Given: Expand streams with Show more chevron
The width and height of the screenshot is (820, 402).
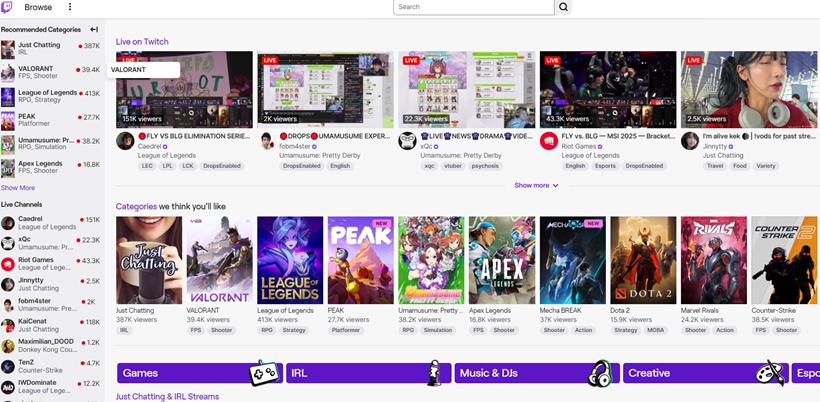Looking at the screenshot, I should coord(537,185).
